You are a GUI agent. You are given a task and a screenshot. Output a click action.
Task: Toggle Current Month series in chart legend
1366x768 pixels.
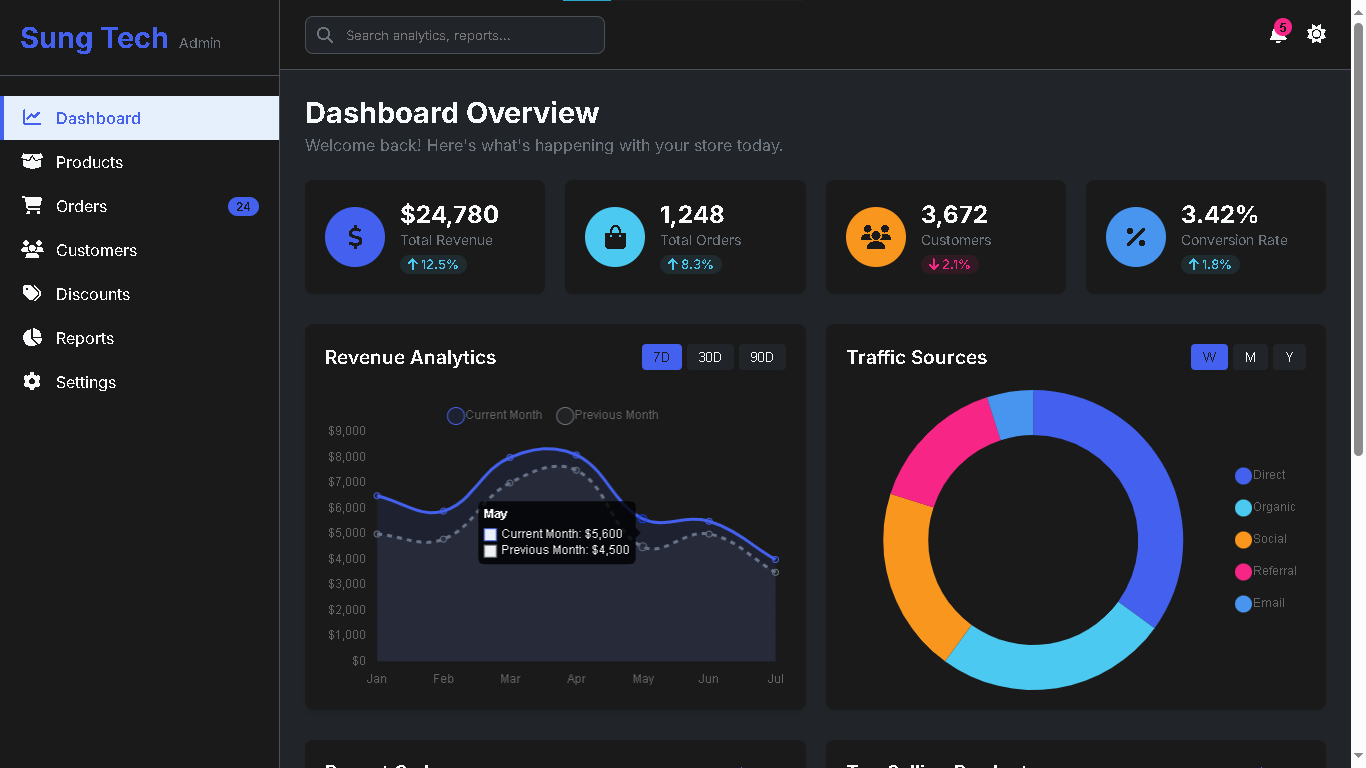point(495,415)
